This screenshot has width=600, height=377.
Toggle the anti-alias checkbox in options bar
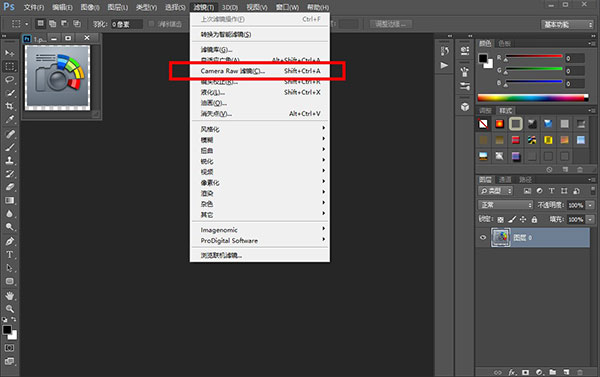pyautogui.click(x=152, y=24)
